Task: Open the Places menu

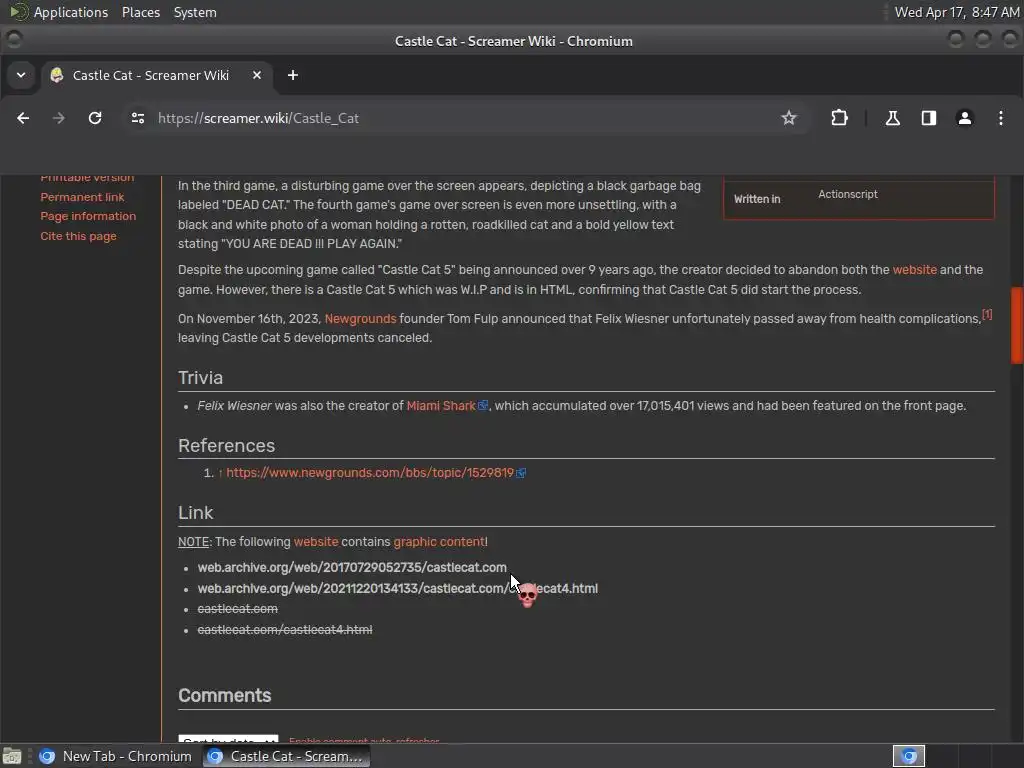Action: pyautogui.click(x=140, y=12)
